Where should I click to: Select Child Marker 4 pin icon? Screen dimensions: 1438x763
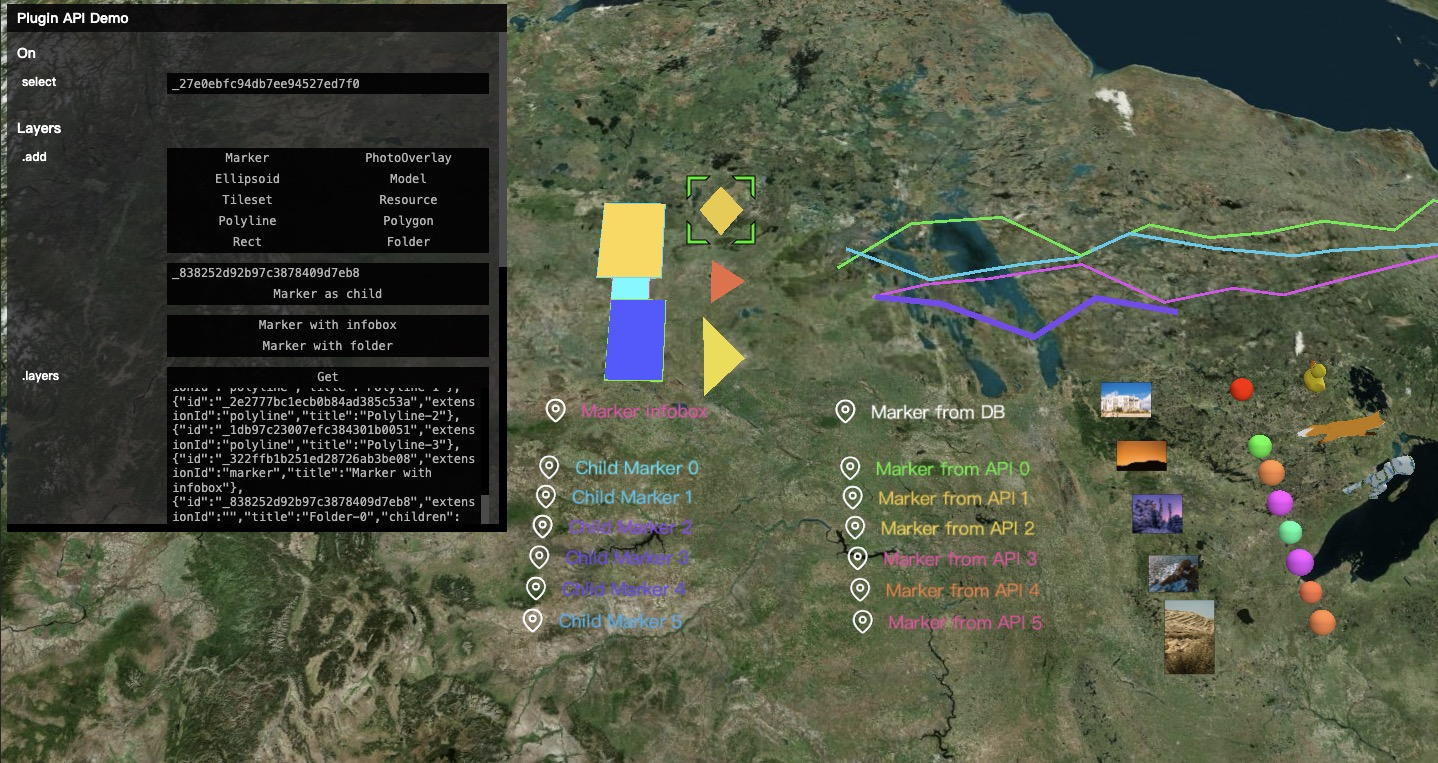(536, 588)
